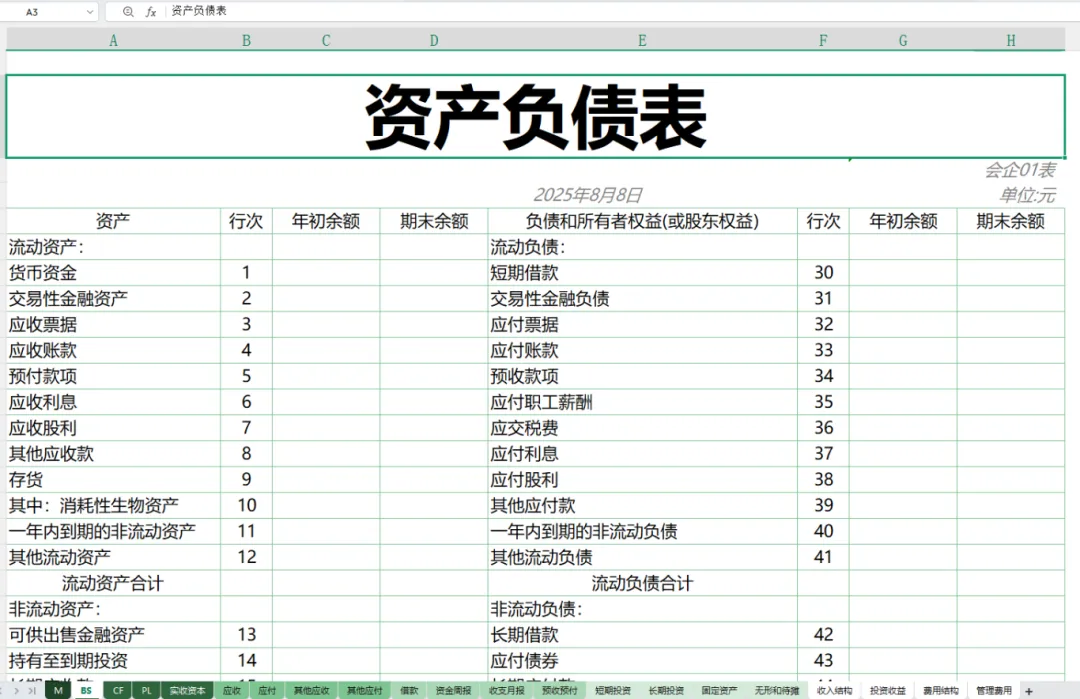The height and width of the screenshot is (699, 1080).
Task: Open the fx insert function dialog
Action: click(x=151, y=12)
